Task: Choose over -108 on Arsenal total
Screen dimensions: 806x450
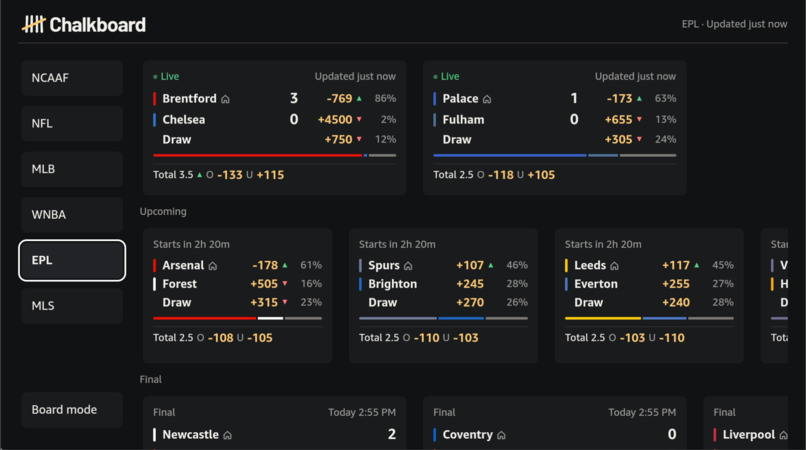Action: coord(221,338)
